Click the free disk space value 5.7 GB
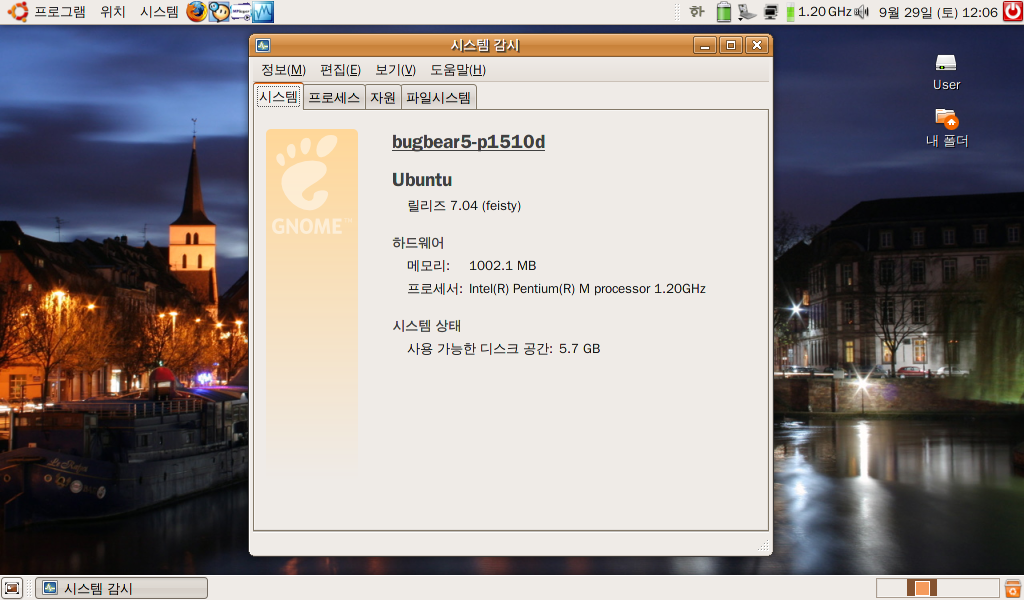The height and width of the screenshot is (600, 1024). [x=579, y=349]
